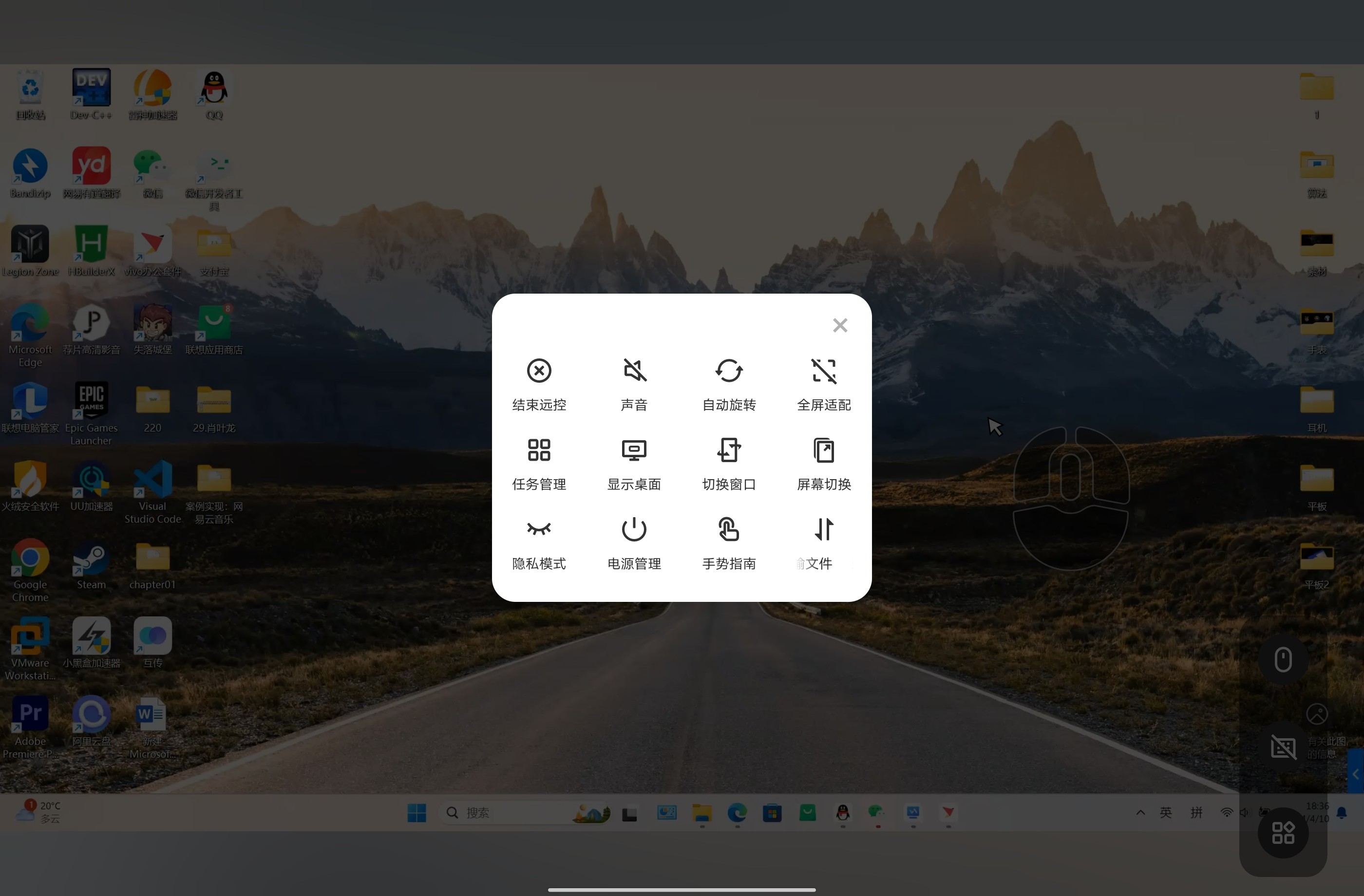Select the 失落城堡 game icon
Viewport: 1364px width, 896px height.
pyautogui.click(x=152, y=329)
